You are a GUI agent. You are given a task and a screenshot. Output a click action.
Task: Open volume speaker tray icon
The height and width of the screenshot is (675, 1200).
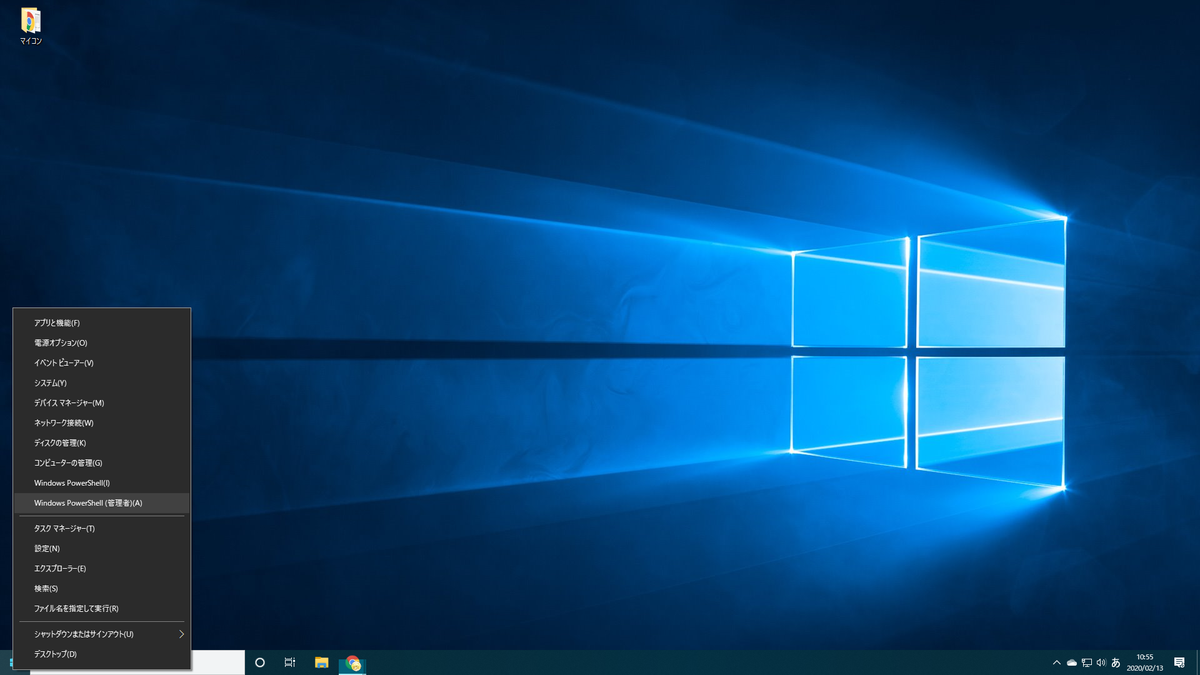(1101, 662)
